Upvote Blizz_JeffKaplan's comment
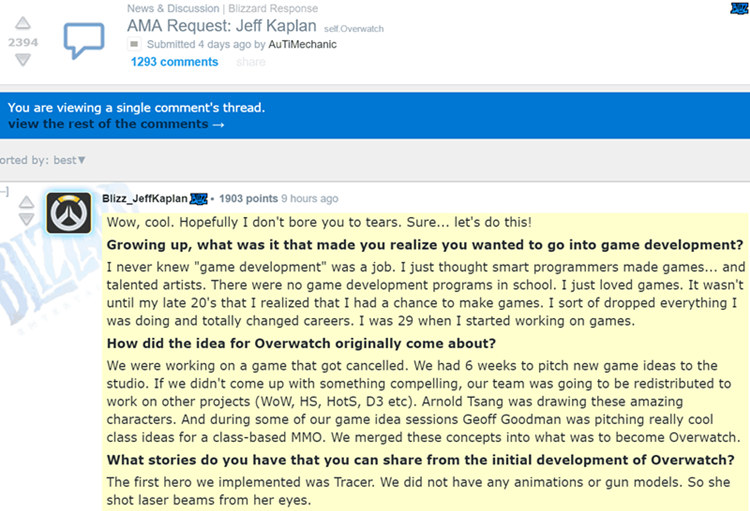Viewport: 750px width, 511px height. pos(26,202)
